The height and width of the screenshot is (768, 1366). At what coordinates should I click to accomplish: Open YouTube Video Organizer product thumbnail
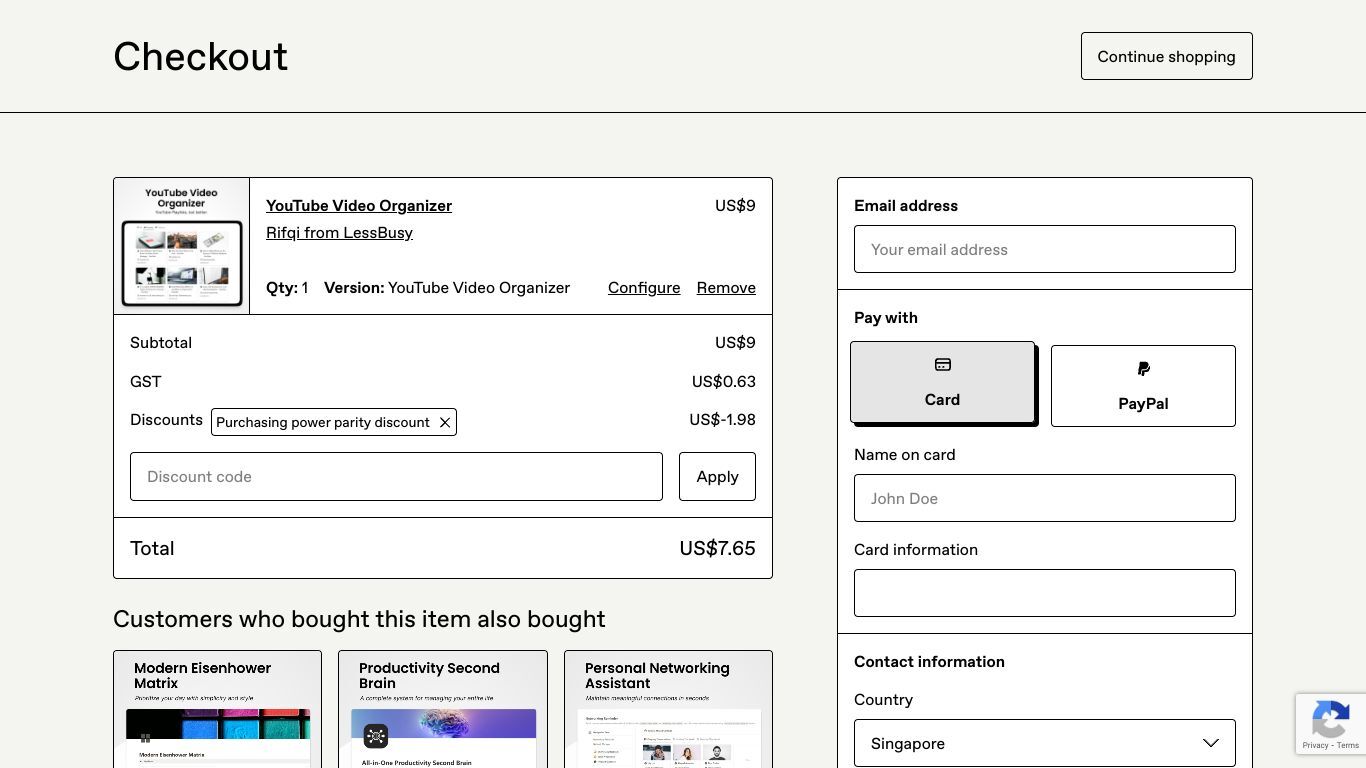pyautogui.click(x=182, y=246)
